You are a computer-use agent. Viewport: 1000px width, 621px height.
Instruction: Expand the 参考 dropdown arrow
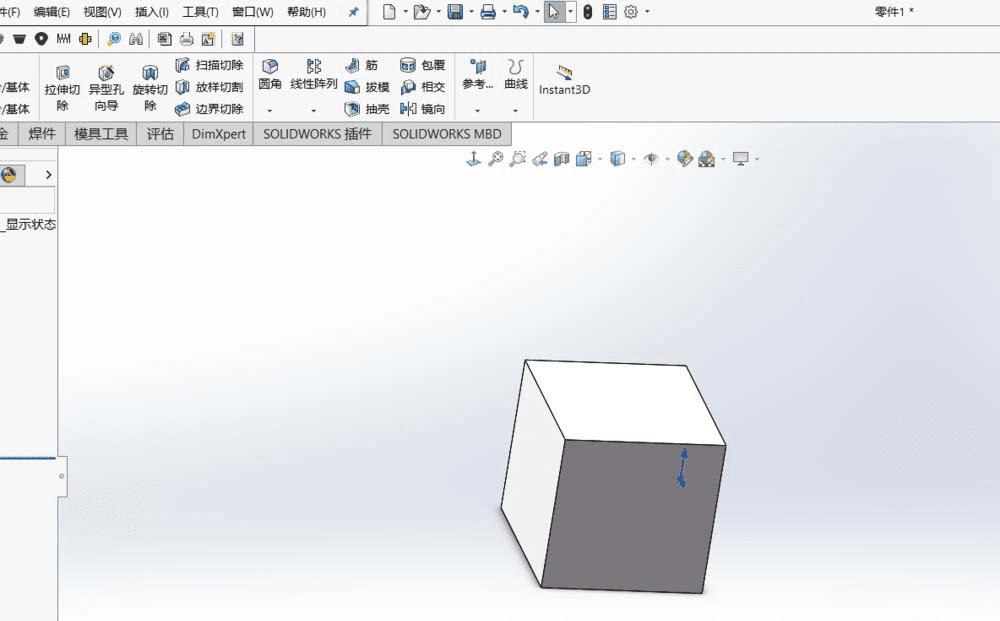pyautogui.click(x=477, y=111)
